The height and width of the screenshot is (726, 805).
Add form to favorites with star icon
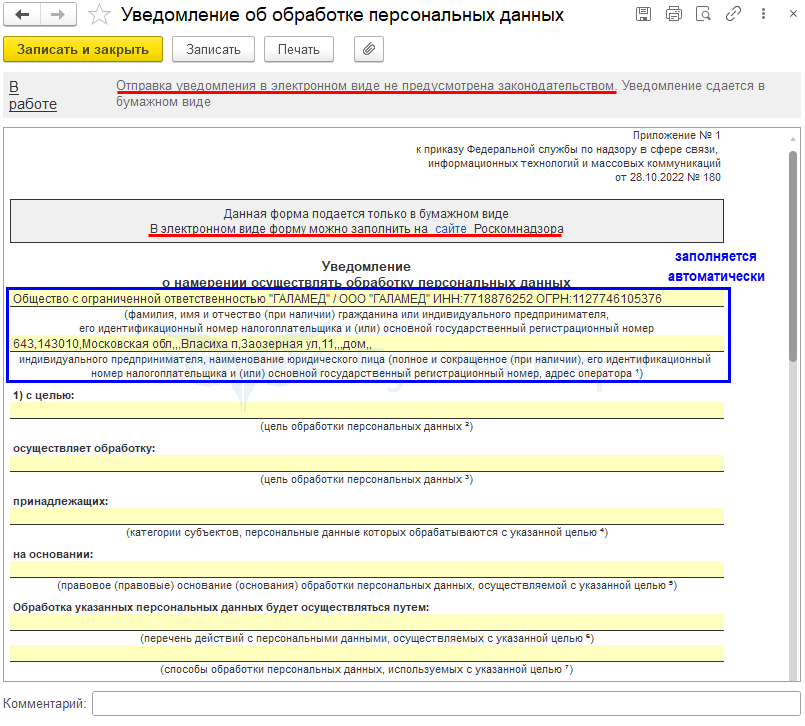(x=99, y=14)
